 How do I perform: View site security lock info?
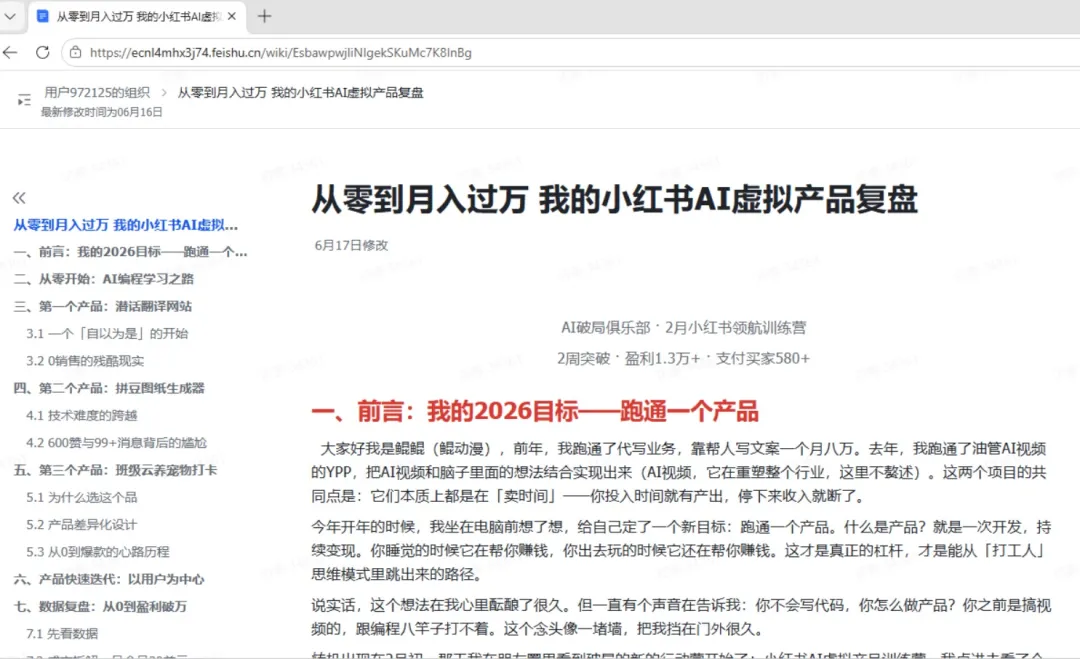coord(76,52)
